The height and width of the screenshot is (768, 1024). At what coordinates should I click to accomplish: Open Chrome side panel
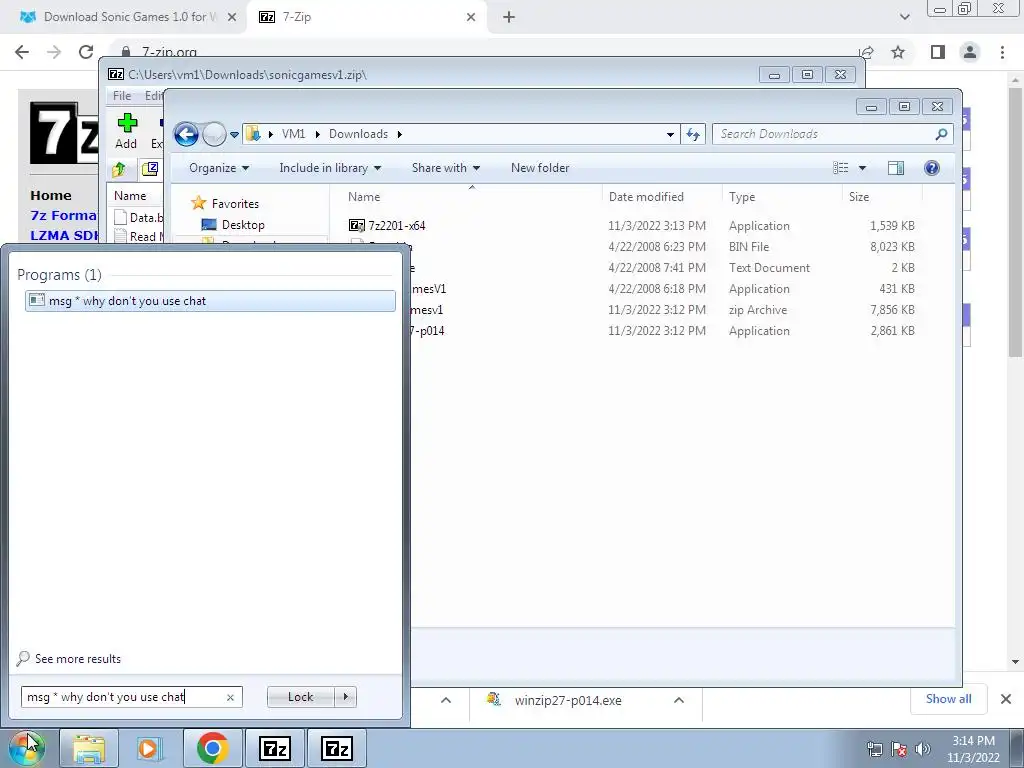click(x=938, y=52)
